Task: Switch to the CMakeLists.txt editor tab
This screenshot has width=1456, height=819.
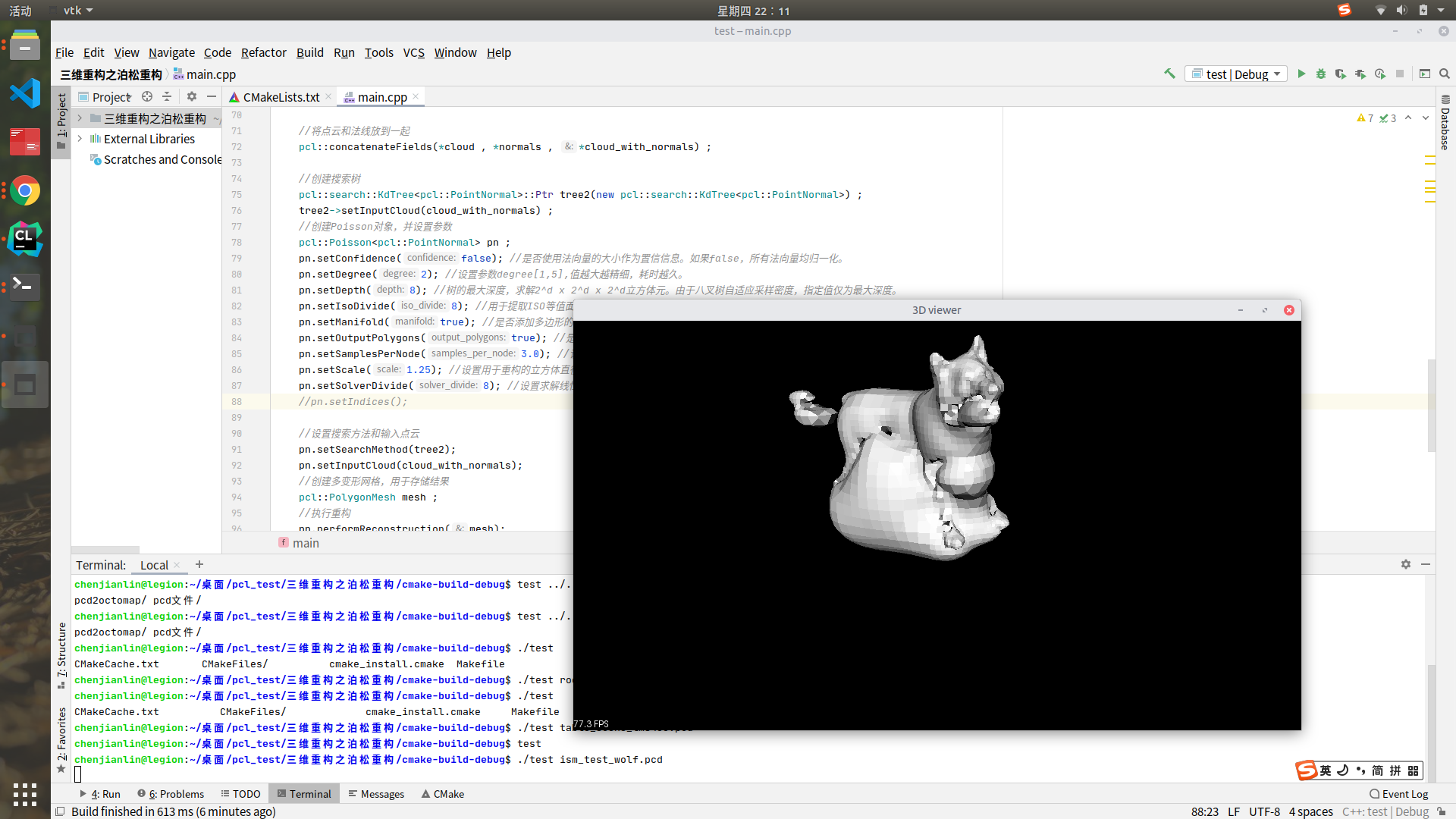Action: tap(280, 97)
